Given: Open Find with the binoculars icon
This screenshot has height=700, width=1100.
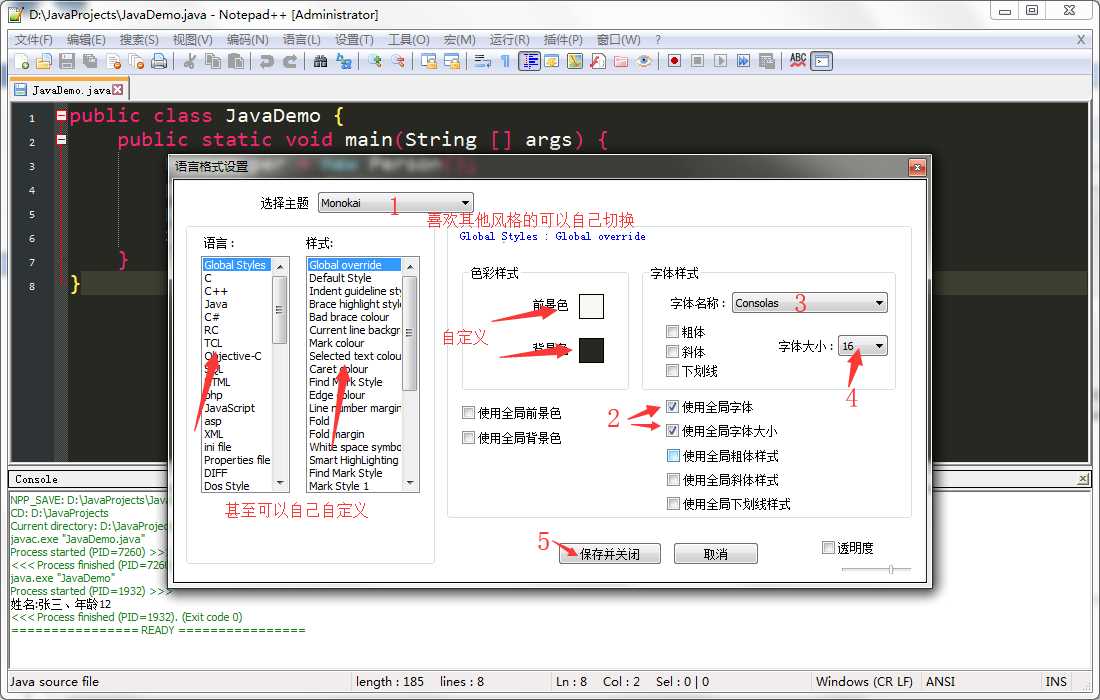Looking at the screenshot, I should pos(321,62).
